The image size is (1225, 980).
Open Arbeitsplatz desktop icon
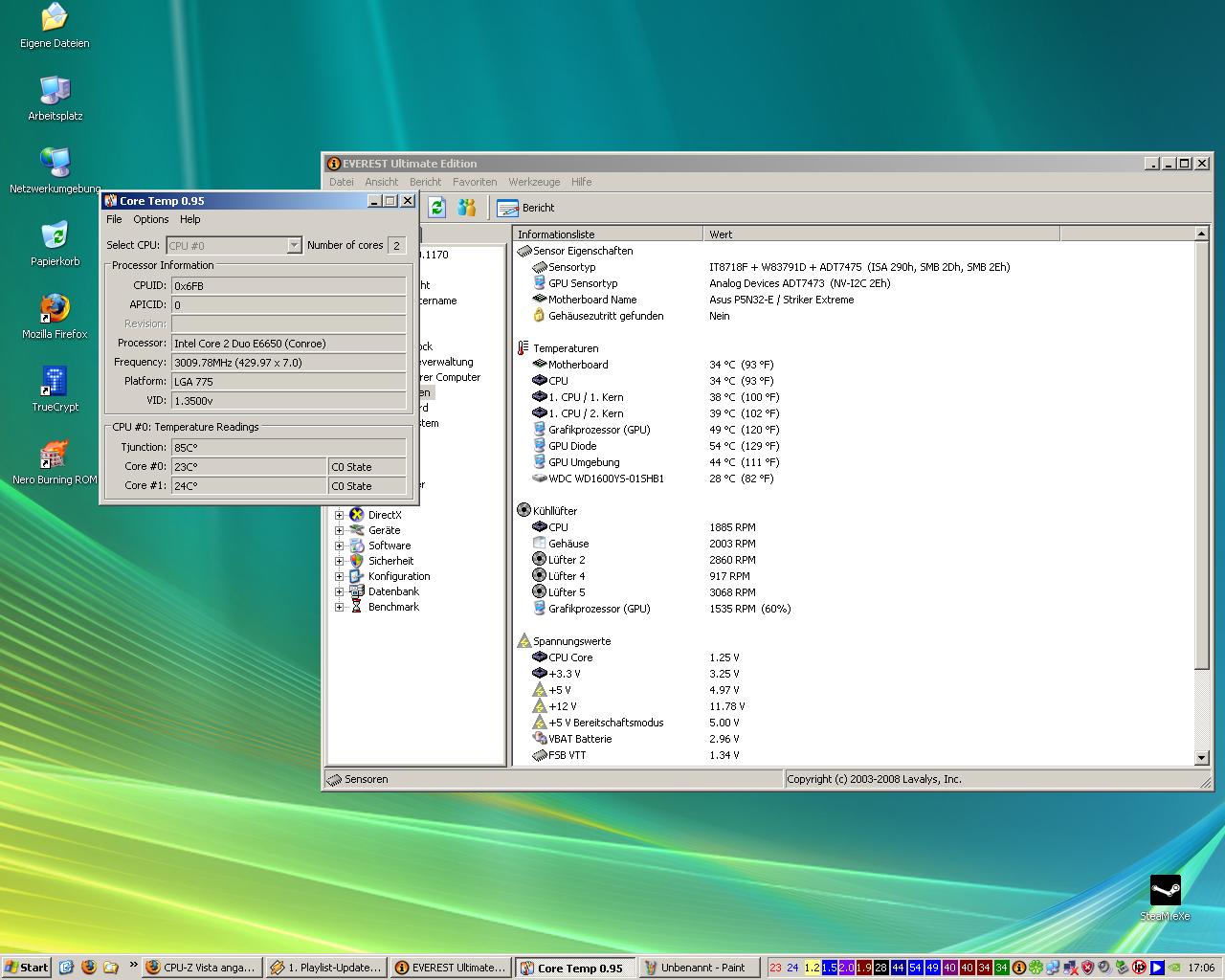pos(55,91)
